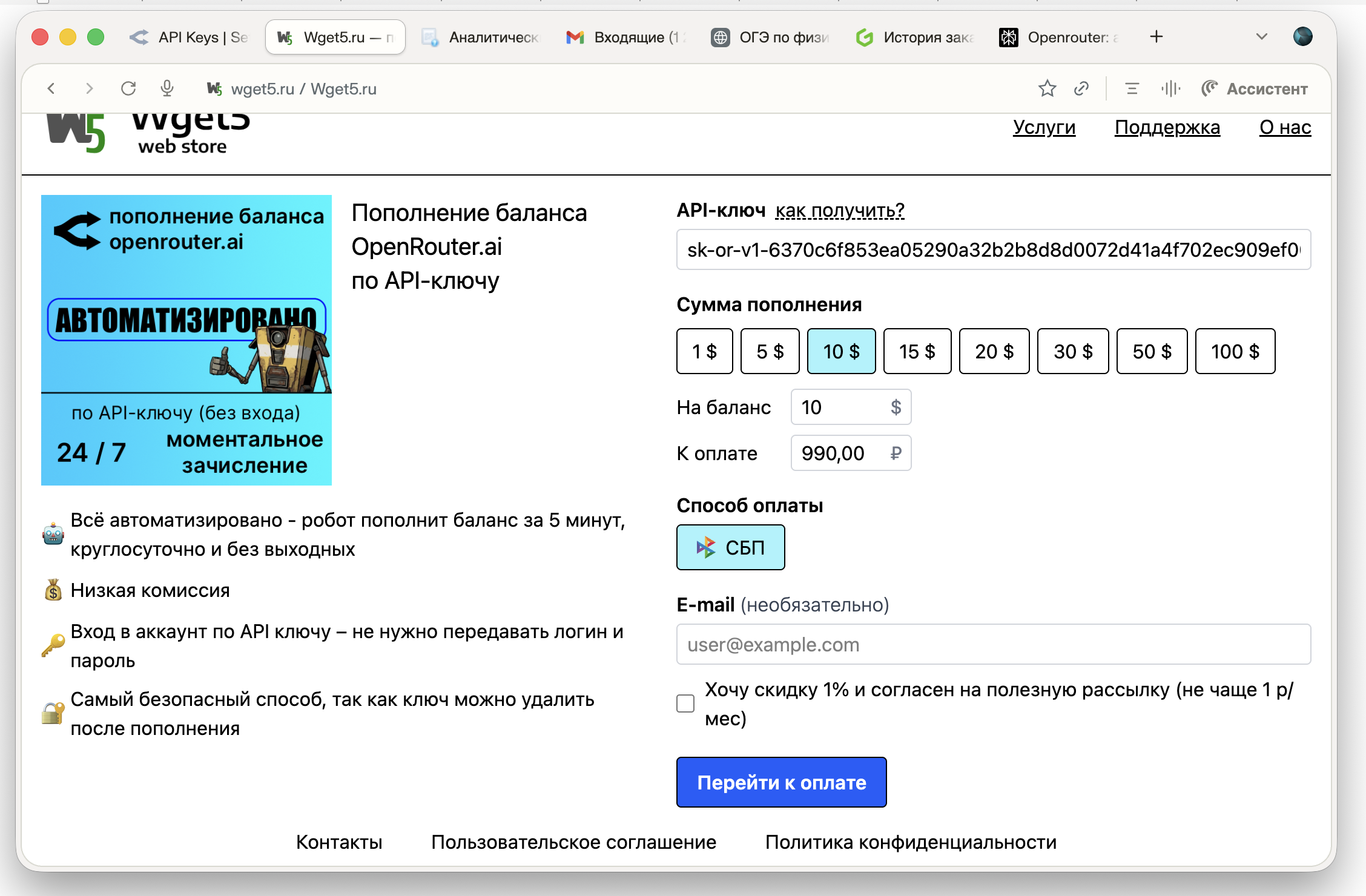Open the Ассистент panel
This screenshot has width=1366, height=896.
point(1255,89)
